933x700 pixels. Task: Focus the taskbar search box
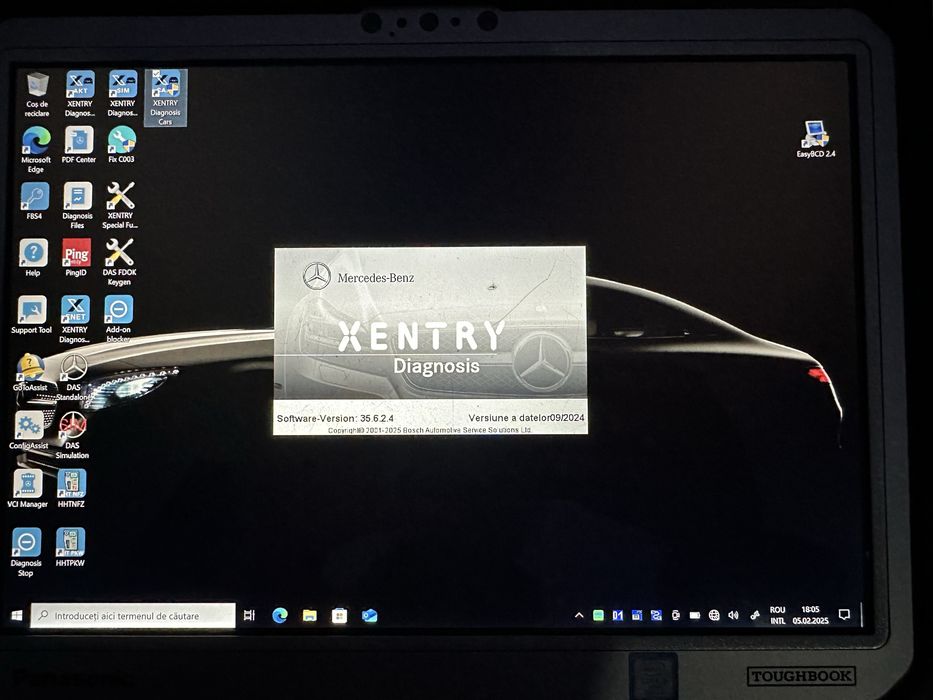[x=133, y=615]
